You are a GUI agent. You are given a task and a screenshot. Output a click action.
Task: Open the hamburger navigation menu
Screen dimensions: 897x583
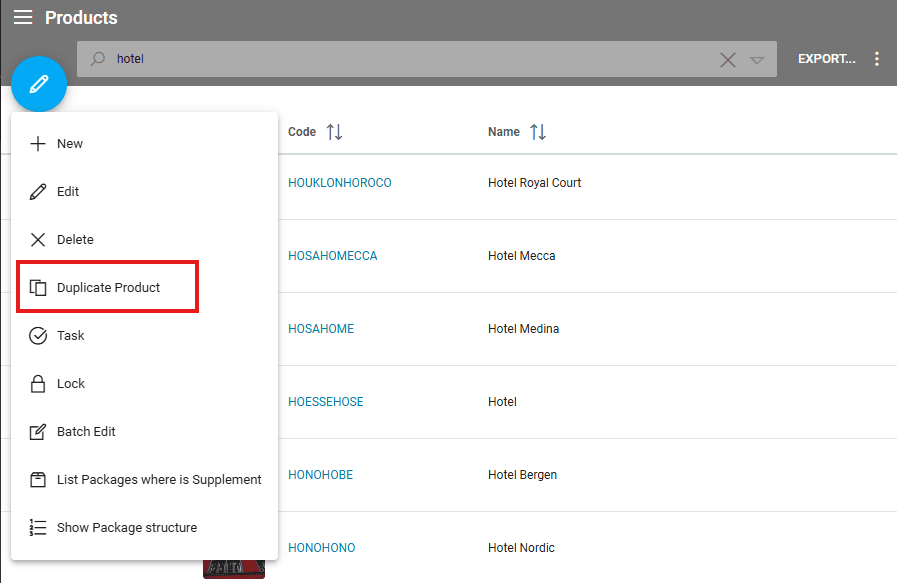pos(23,18)
